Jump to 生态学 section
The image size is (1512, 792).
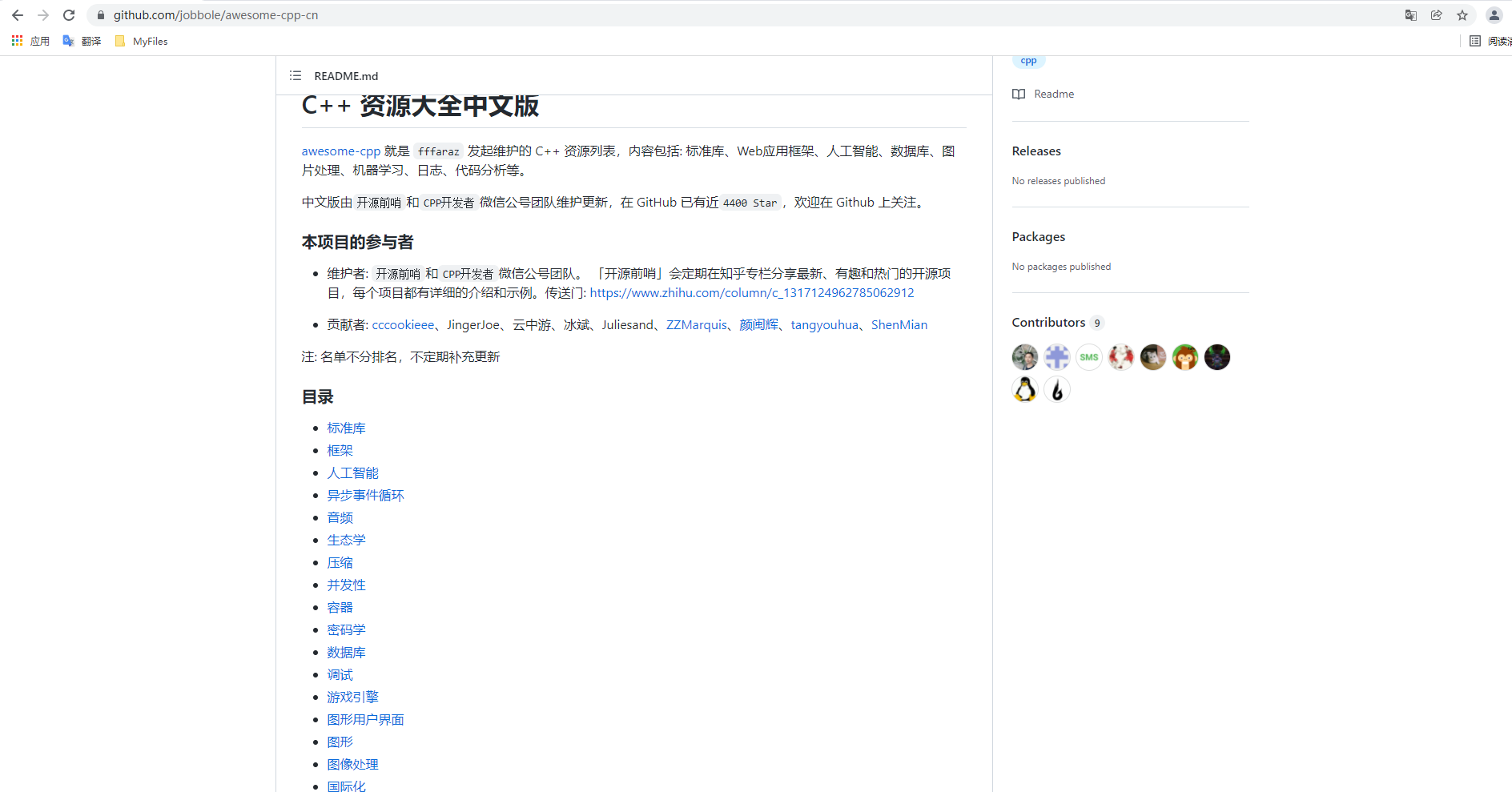(x=347, y=541)
